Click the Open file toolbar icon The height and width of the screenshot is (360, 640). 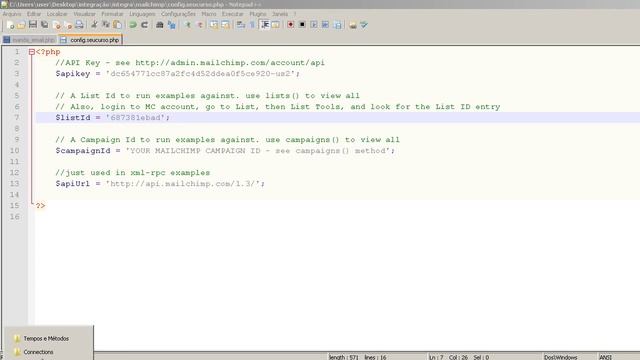coord(21,25)
